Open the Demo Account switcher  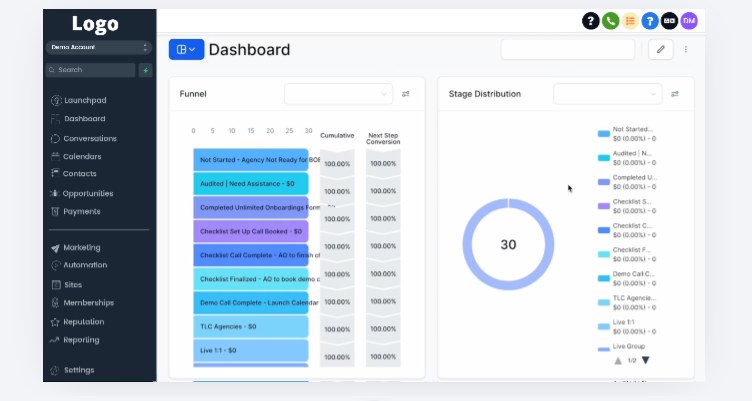click(x=99, y=47)
